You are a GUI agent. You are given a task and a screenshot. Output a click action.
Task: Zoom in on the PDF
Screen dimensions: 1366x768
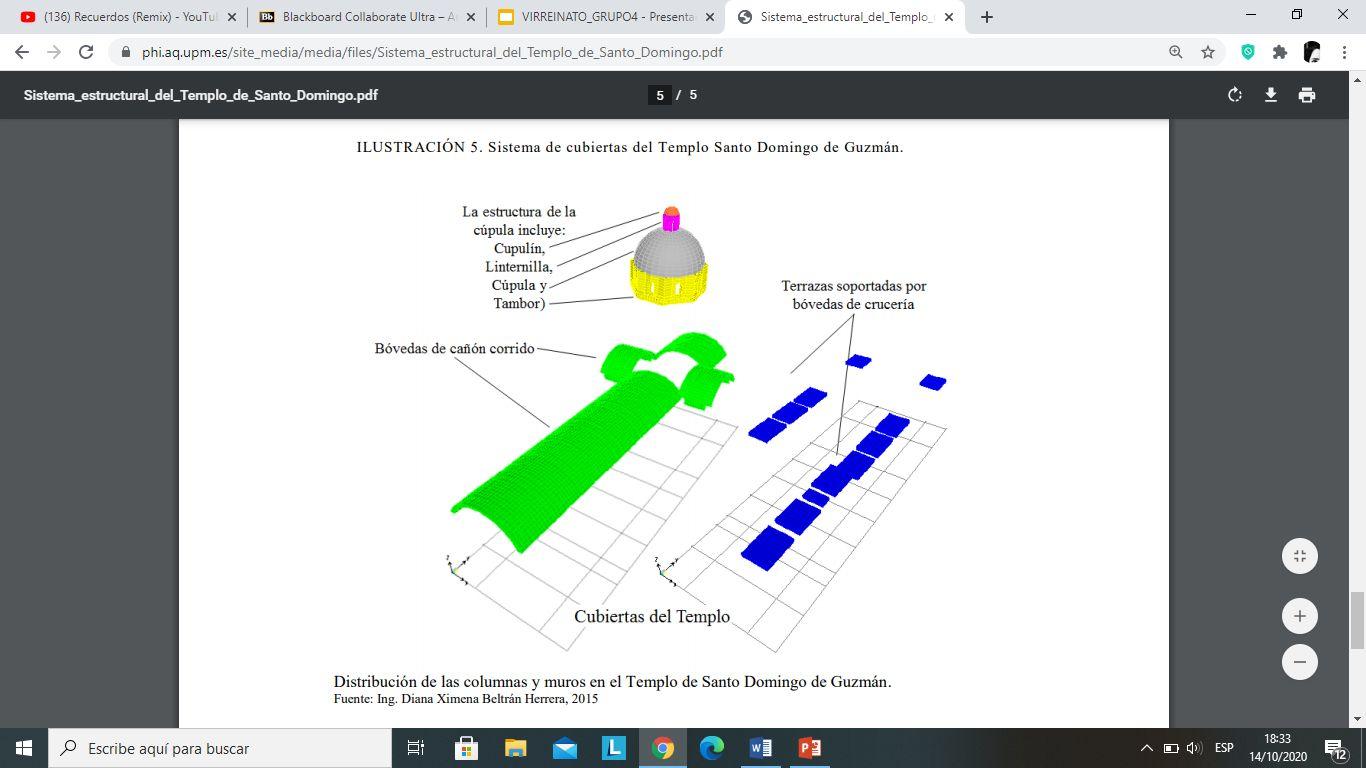(1300, 616)
